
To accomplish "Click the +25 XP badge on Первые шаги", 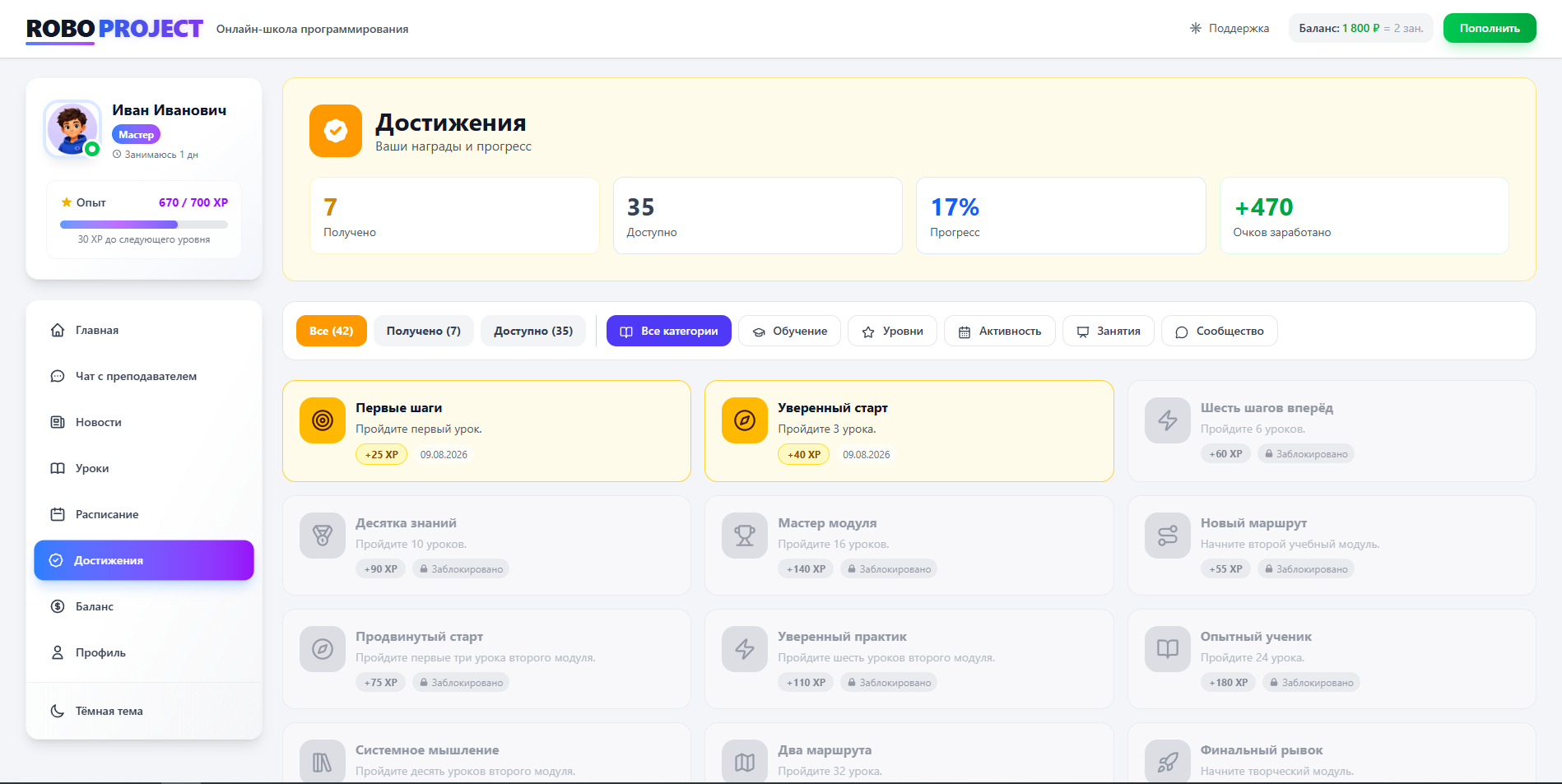I will [381, 454].
